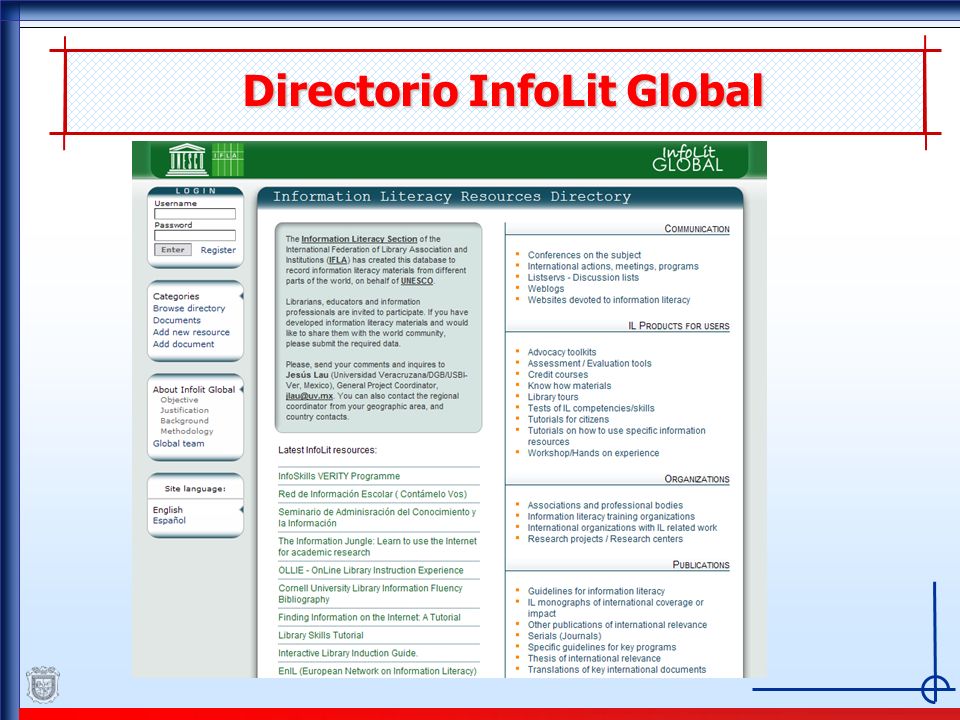
Task: Open Finding Information on the Internet tutorial
Action: (369, 617)
